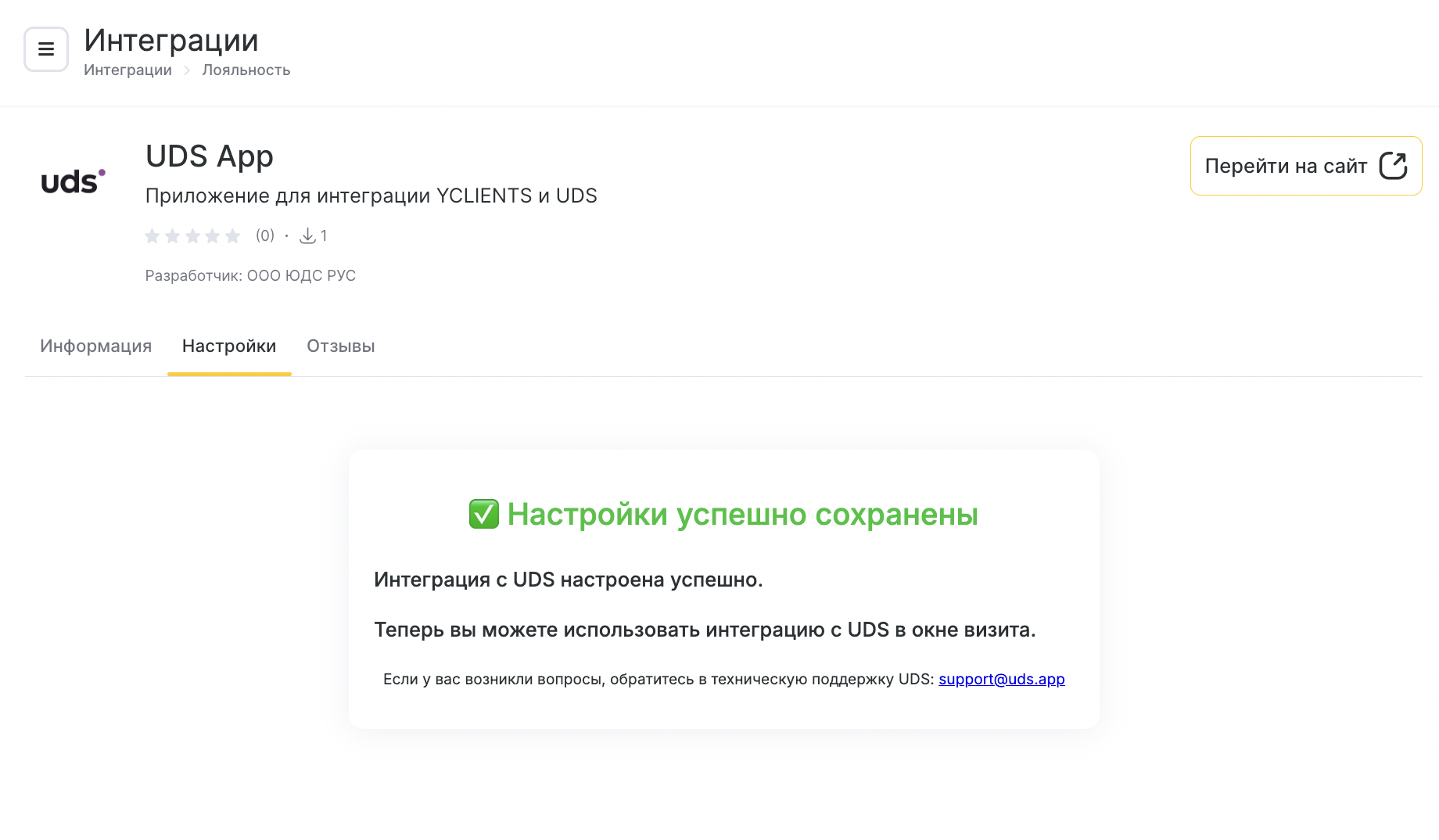Open the Лояльность breadcrumb link
1439x840 pixels.
click(x=246, y=70)
